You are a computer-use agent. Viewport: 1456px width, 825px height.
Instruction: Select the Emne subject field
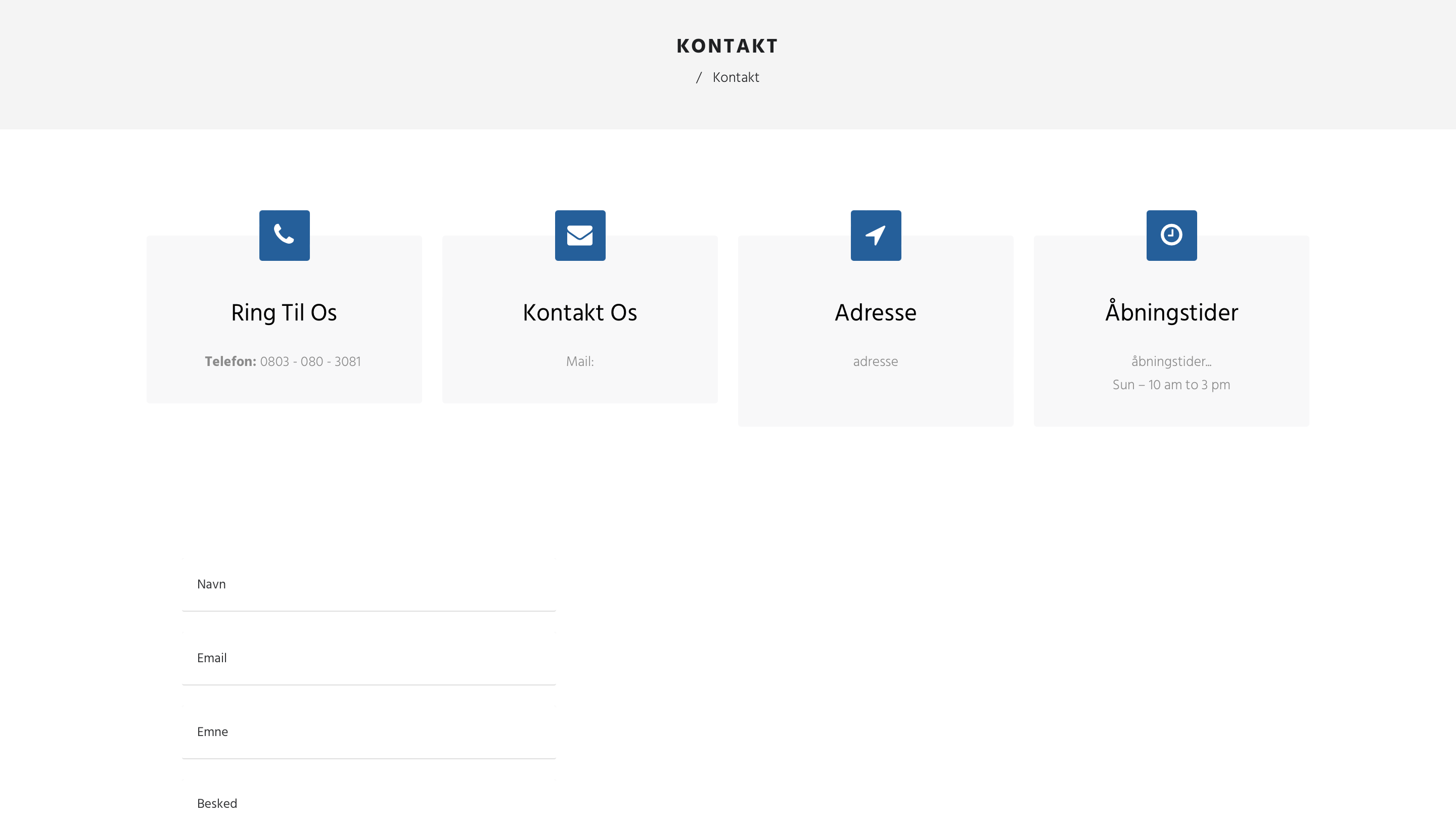point(369,731)
